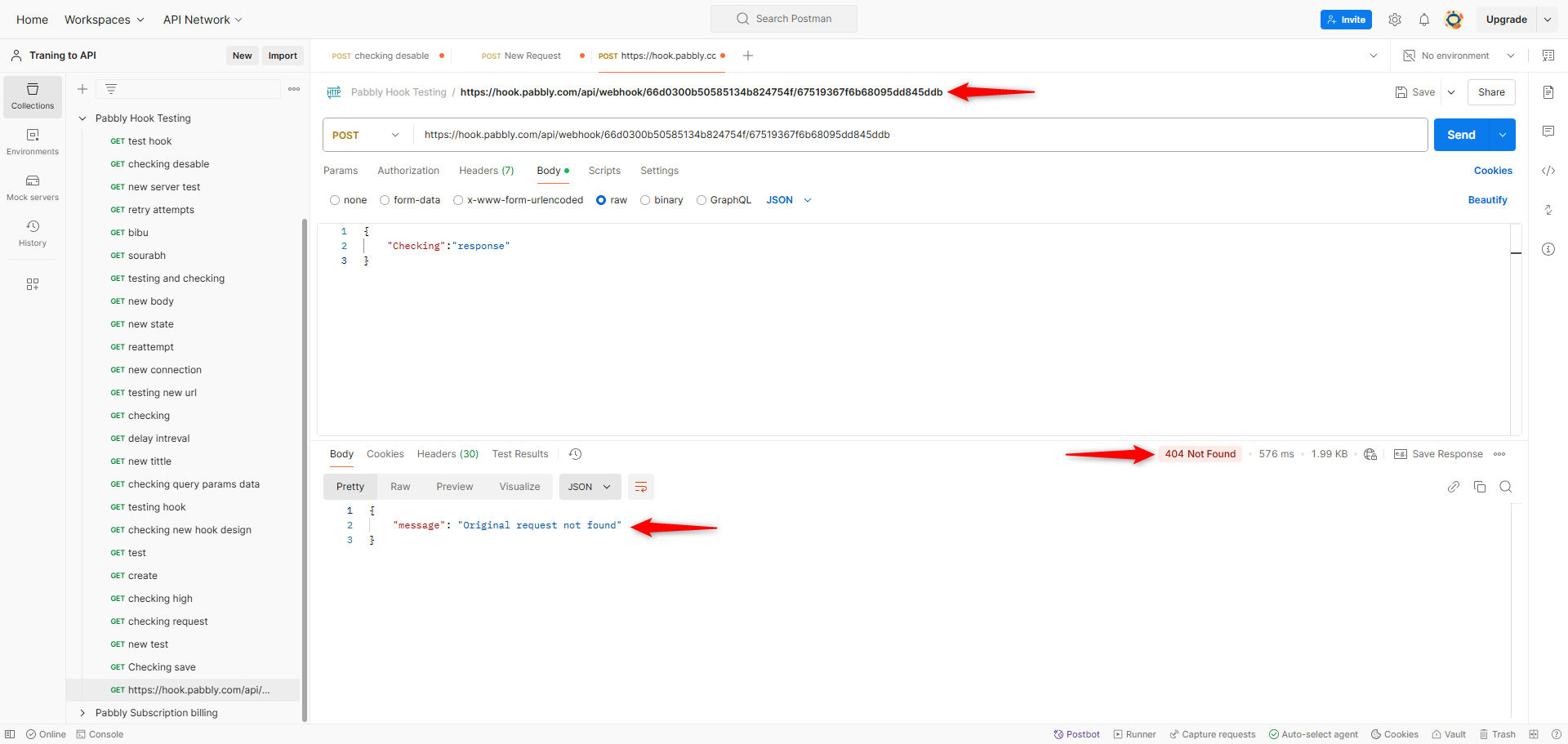Toggle response line wrap icon
Image resolution: width=1568 pixels, height=744 pixels.
(x=641, y=487)
